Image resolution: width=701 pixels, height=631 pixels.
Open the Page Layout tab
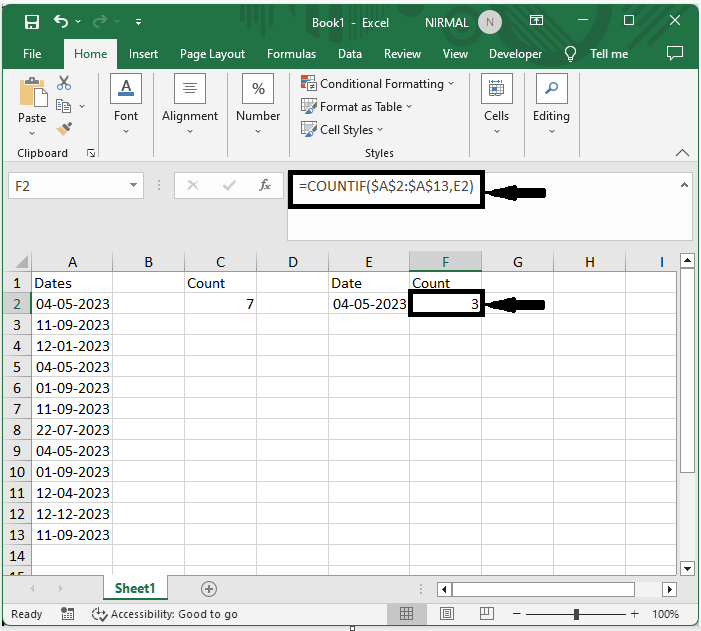212,54
